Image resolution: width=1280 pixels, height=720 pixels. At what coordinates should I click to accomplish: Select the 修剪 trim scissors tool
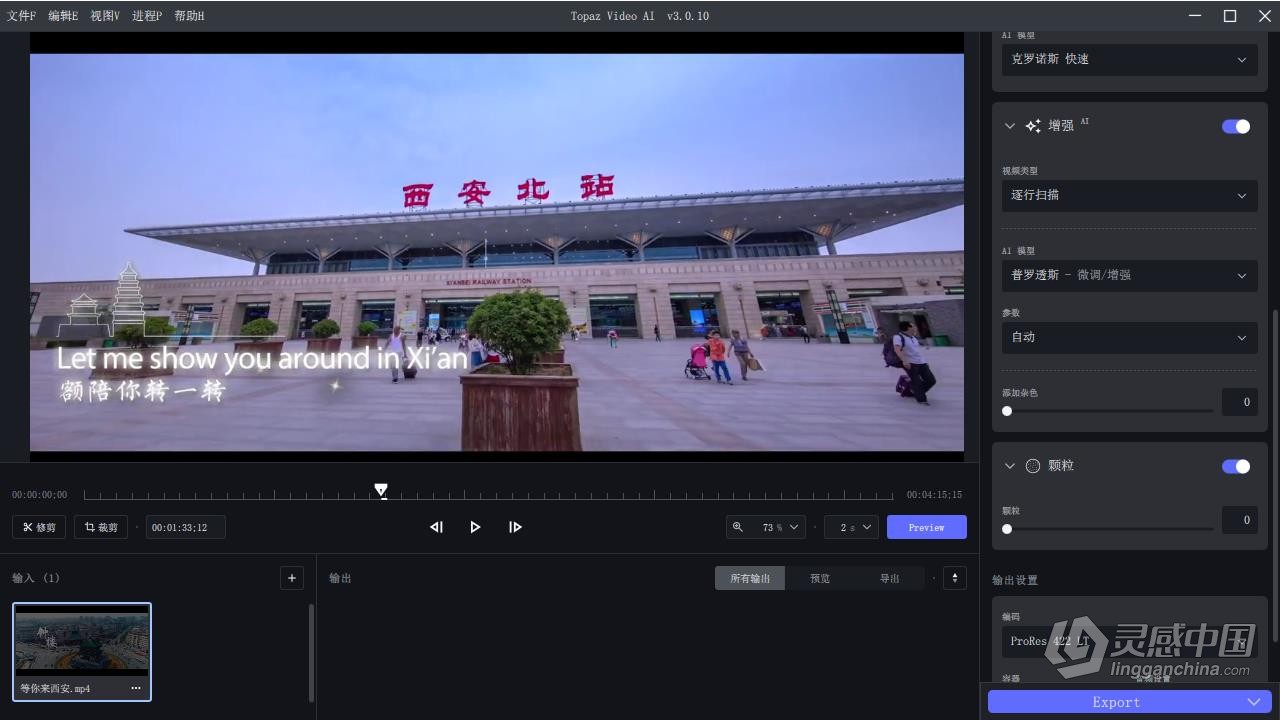pos(38,527)
